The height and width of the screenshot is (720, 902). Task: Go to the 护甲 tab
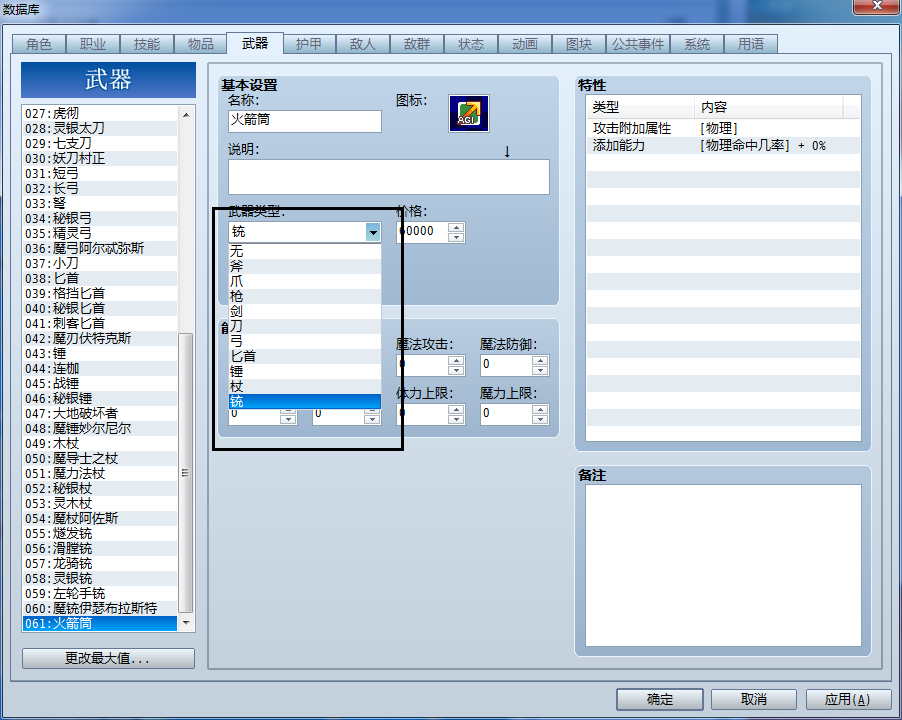pyautogui.click(x=309, y=44)
